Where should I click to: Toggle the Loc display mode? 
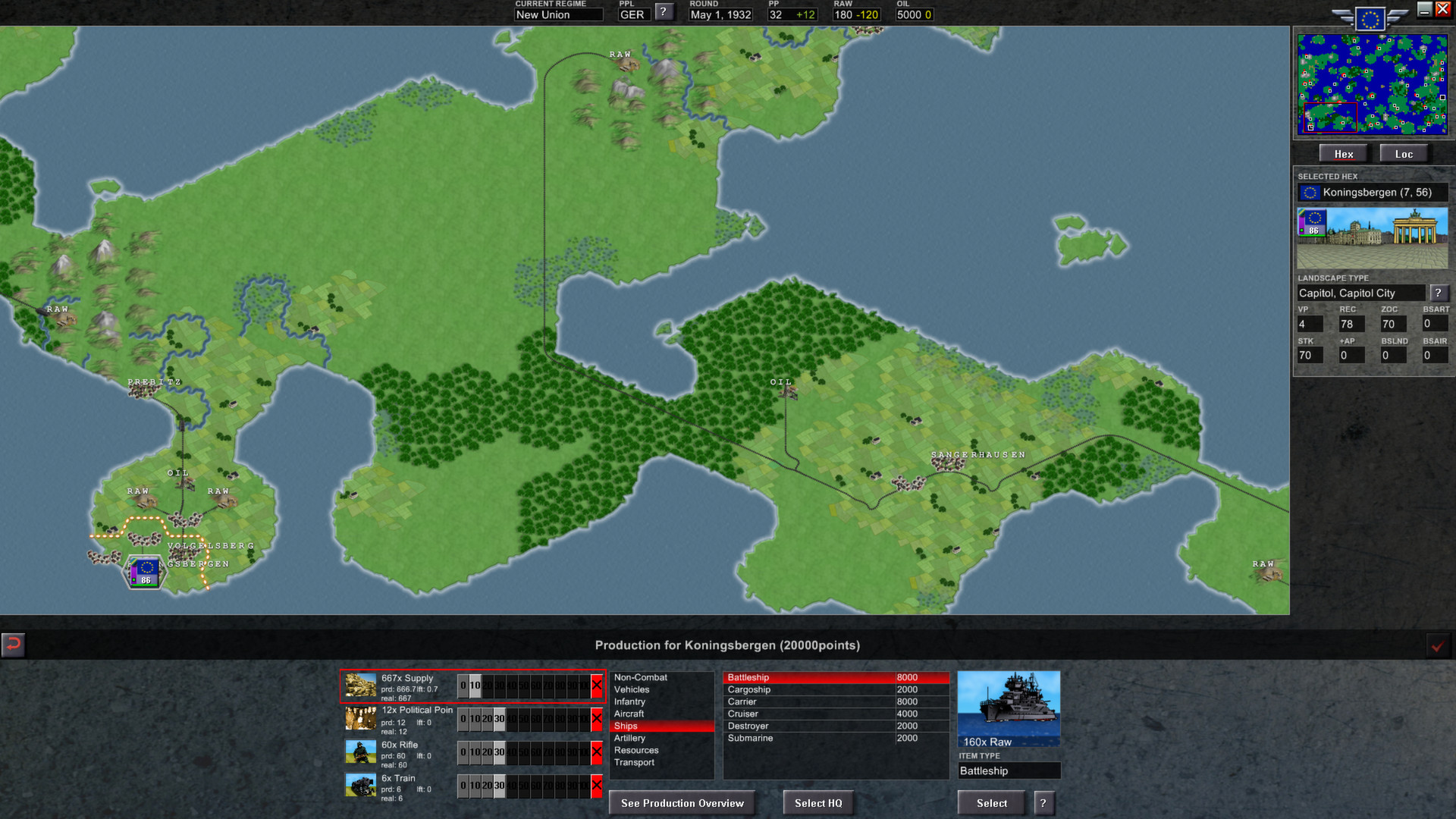[1404, 153]
